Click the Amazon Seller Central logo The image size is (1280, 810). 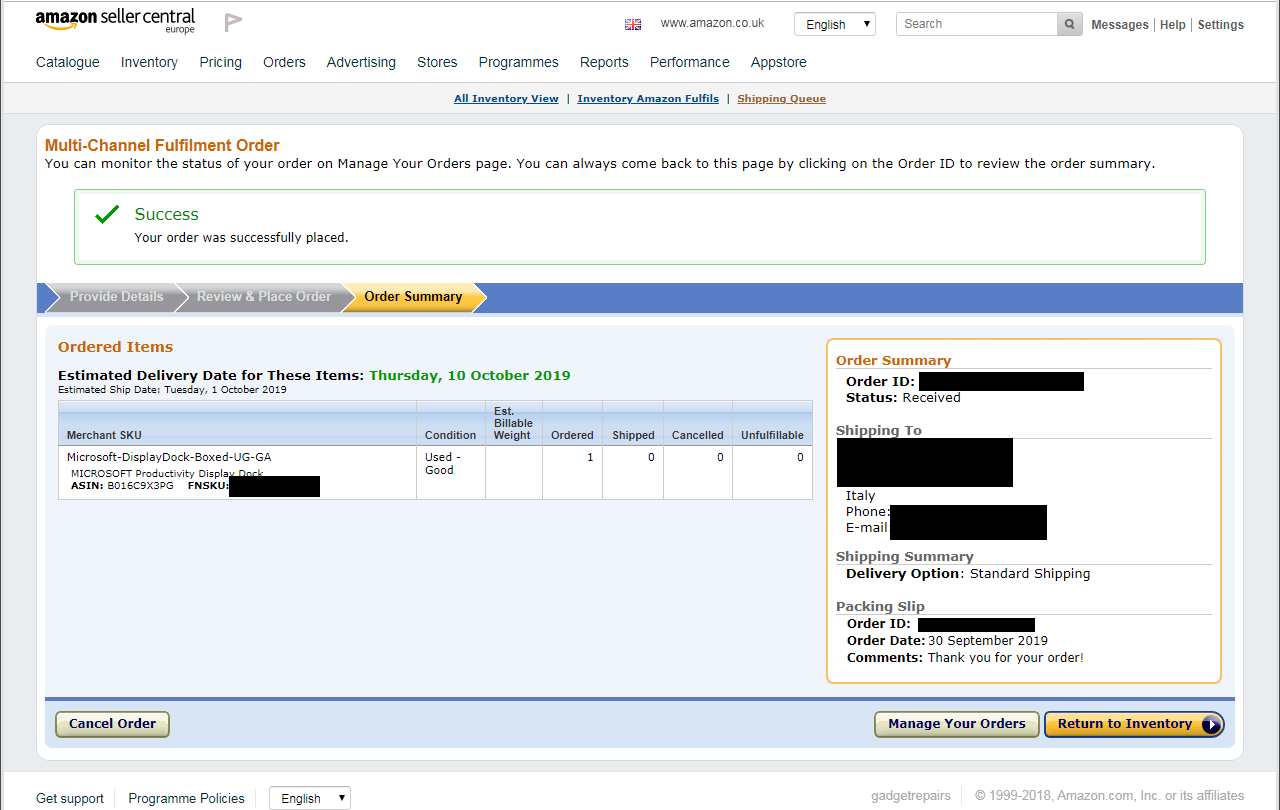115,21
